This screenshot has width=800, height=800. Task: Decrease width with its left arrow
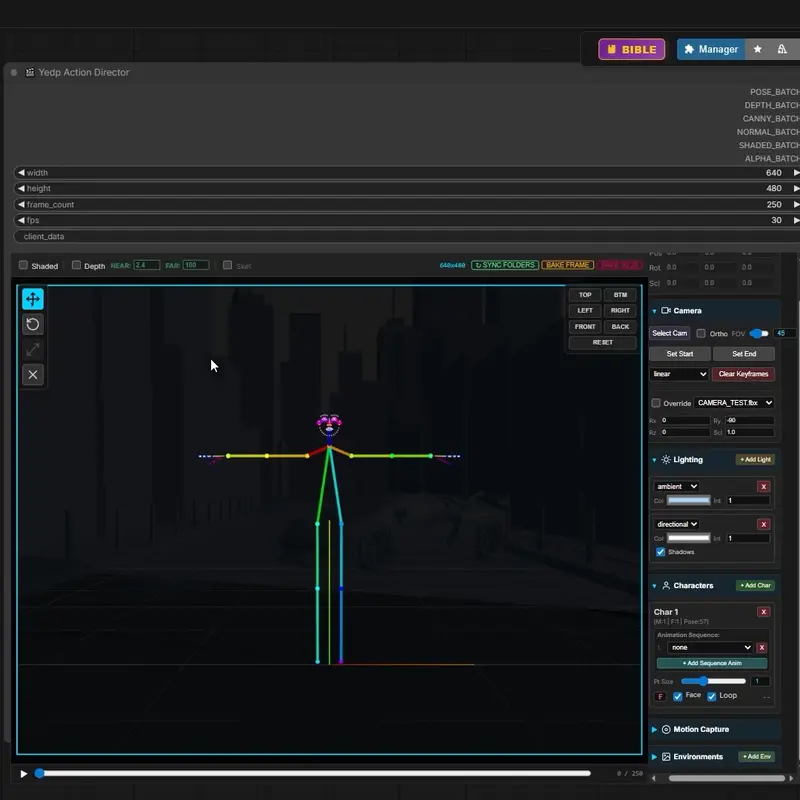tap(21, 172)
